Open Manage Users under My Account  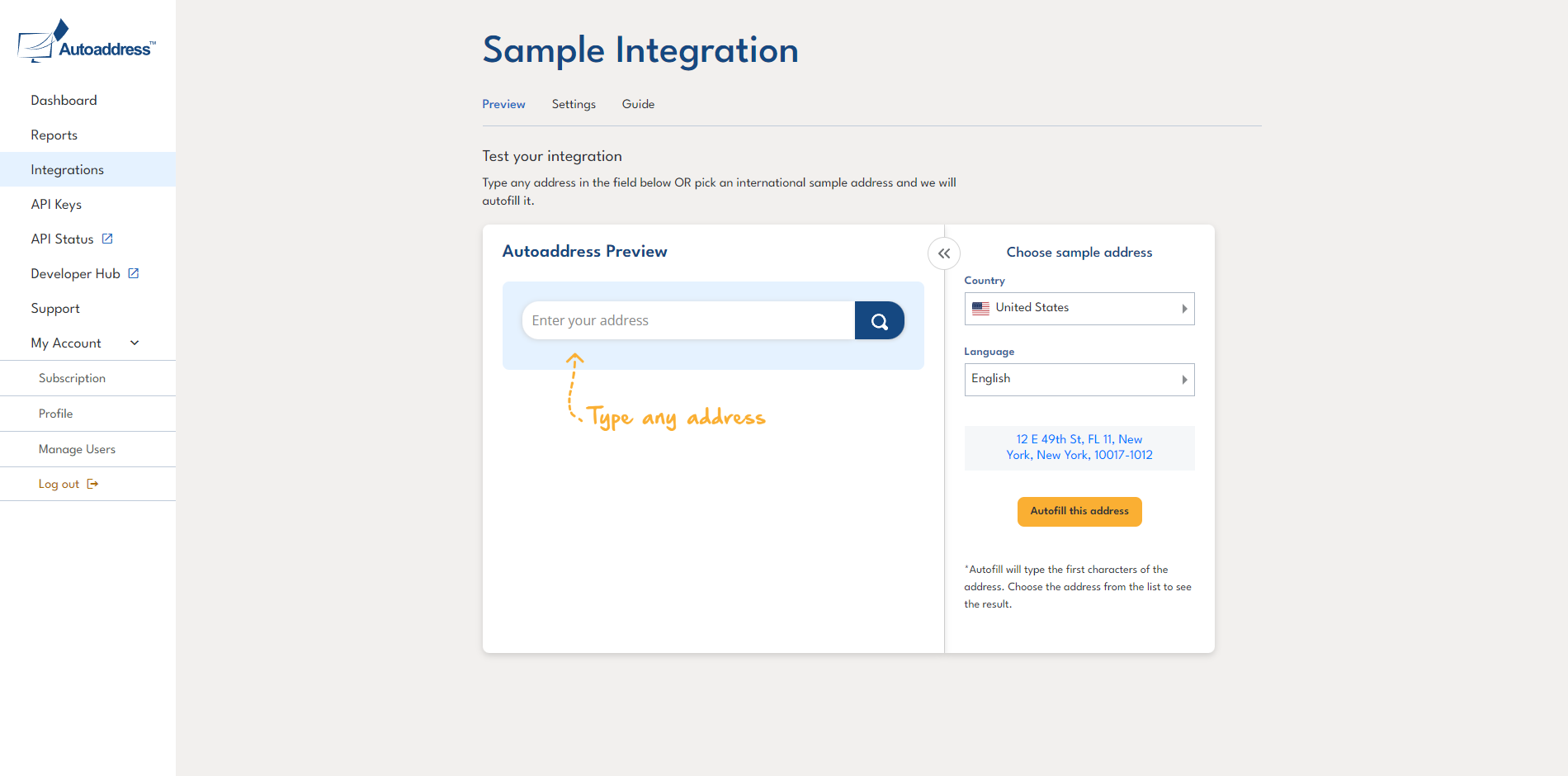(x=77, y=449)
